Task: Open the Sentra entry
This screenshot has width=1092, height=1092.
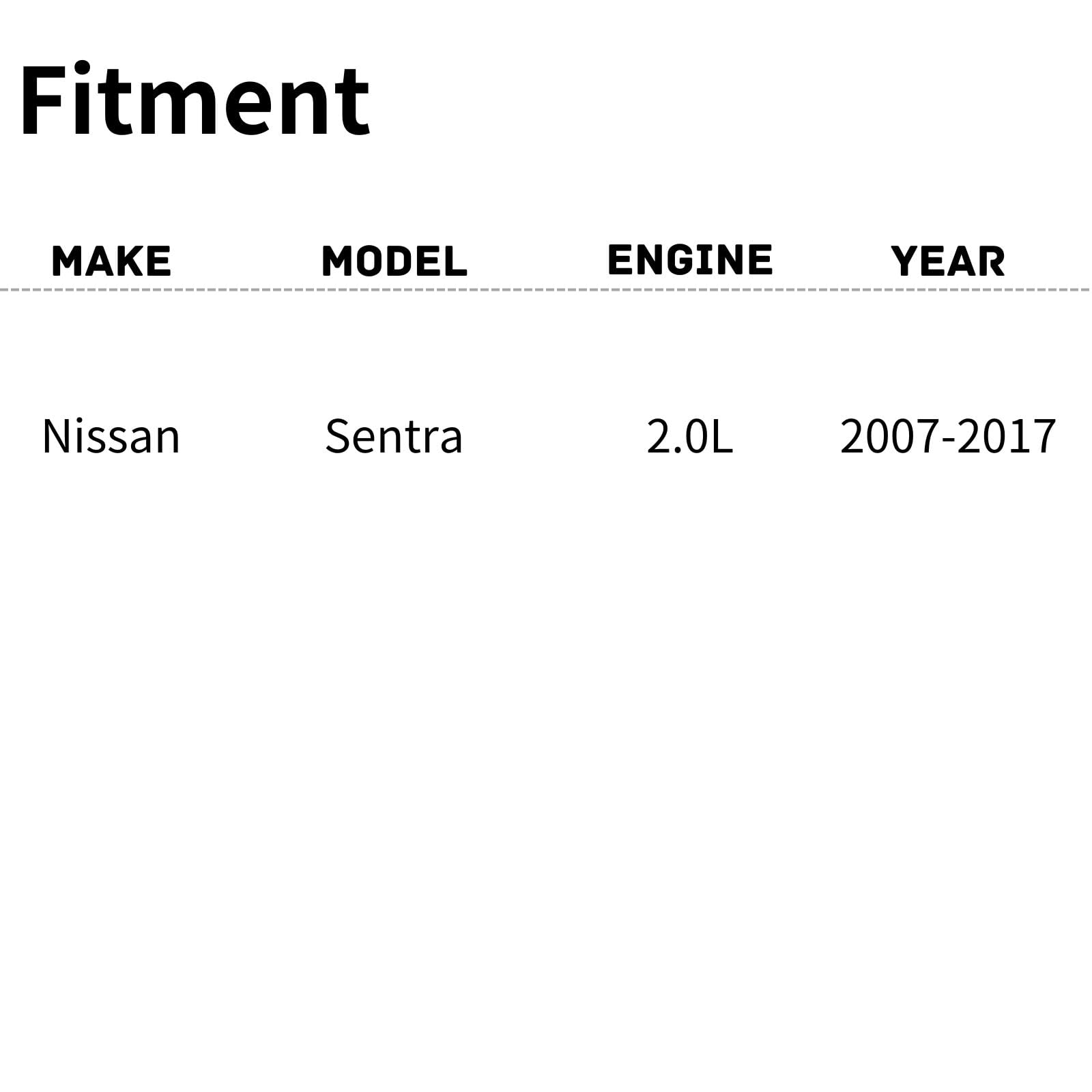Action: click(394, 436)
